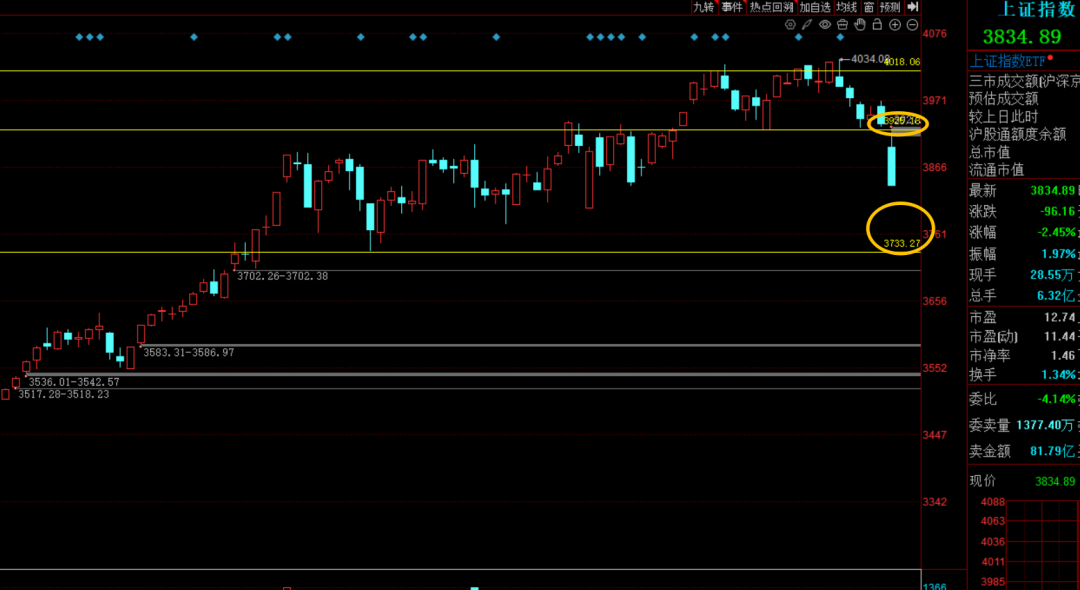Click the 窗 window button
The image size is (1080, 590).
tap(868, 7)
